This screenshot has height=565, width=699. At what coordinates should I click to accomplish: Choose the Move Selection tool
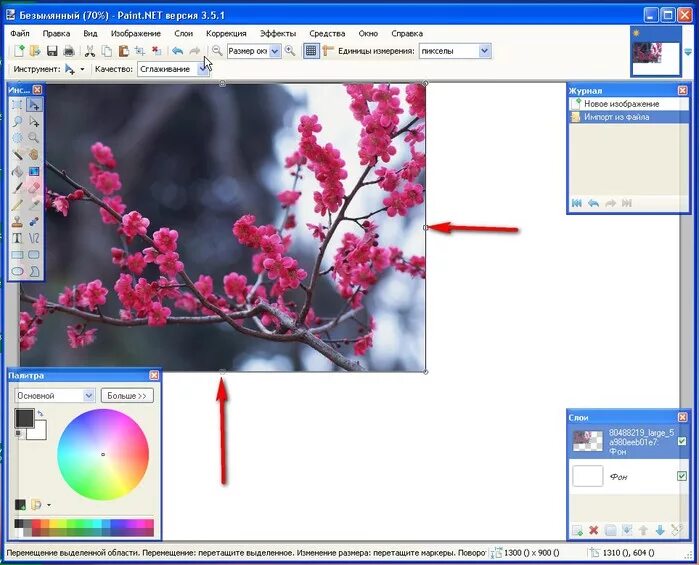pyautogui.click(x=34, y=121)
